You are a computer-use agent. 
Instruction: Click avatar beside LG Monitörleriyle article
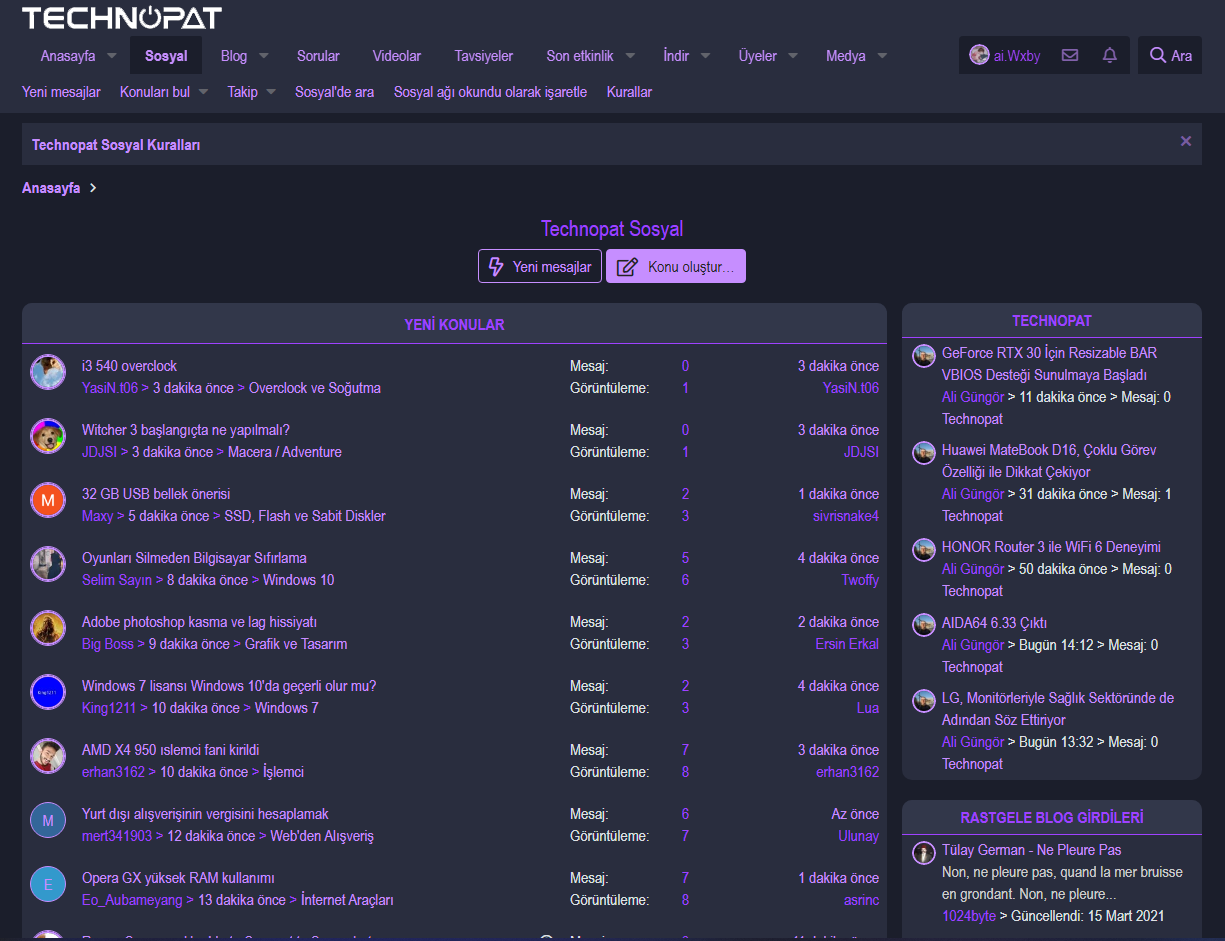point(924,701)
